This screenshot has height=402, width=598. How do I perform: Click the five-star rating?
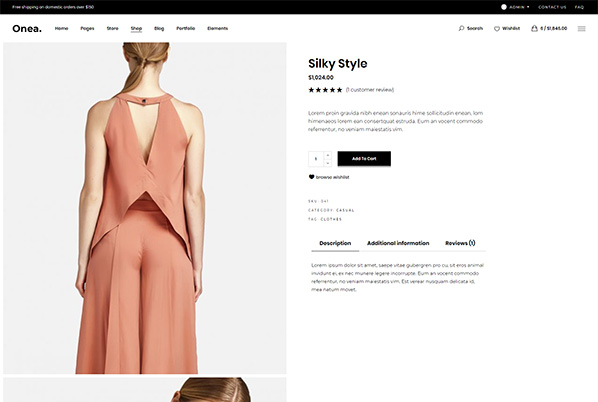pos(325,90)
